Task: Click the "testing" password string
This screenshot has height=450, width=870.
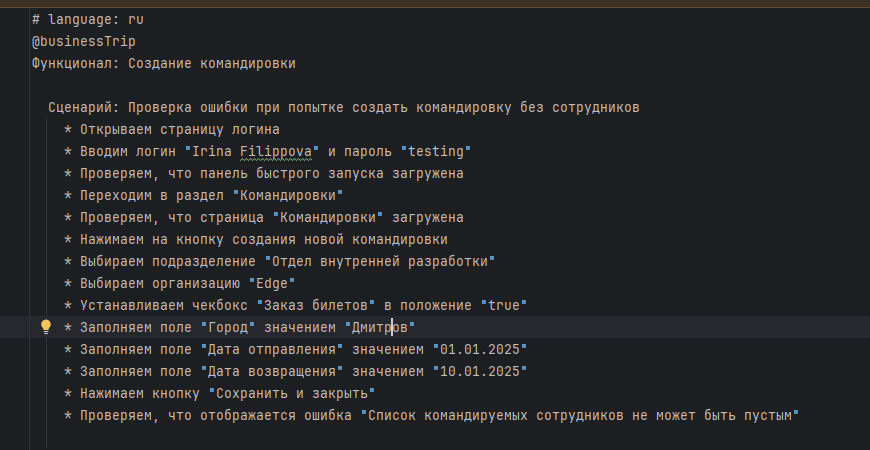Action: [x=436, y=151]
